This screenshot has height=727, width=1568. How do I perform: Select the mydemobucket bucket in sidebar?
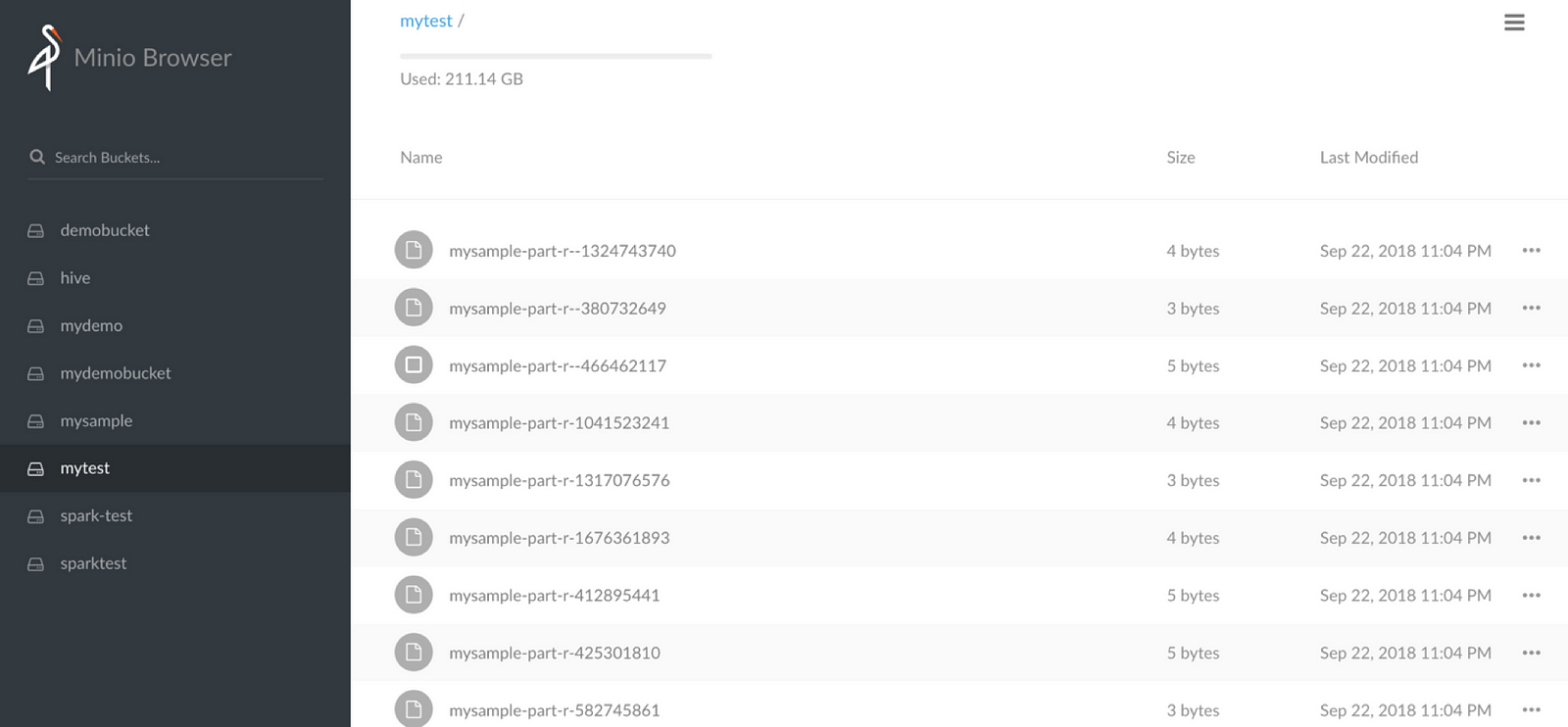[x=116, y=373]
